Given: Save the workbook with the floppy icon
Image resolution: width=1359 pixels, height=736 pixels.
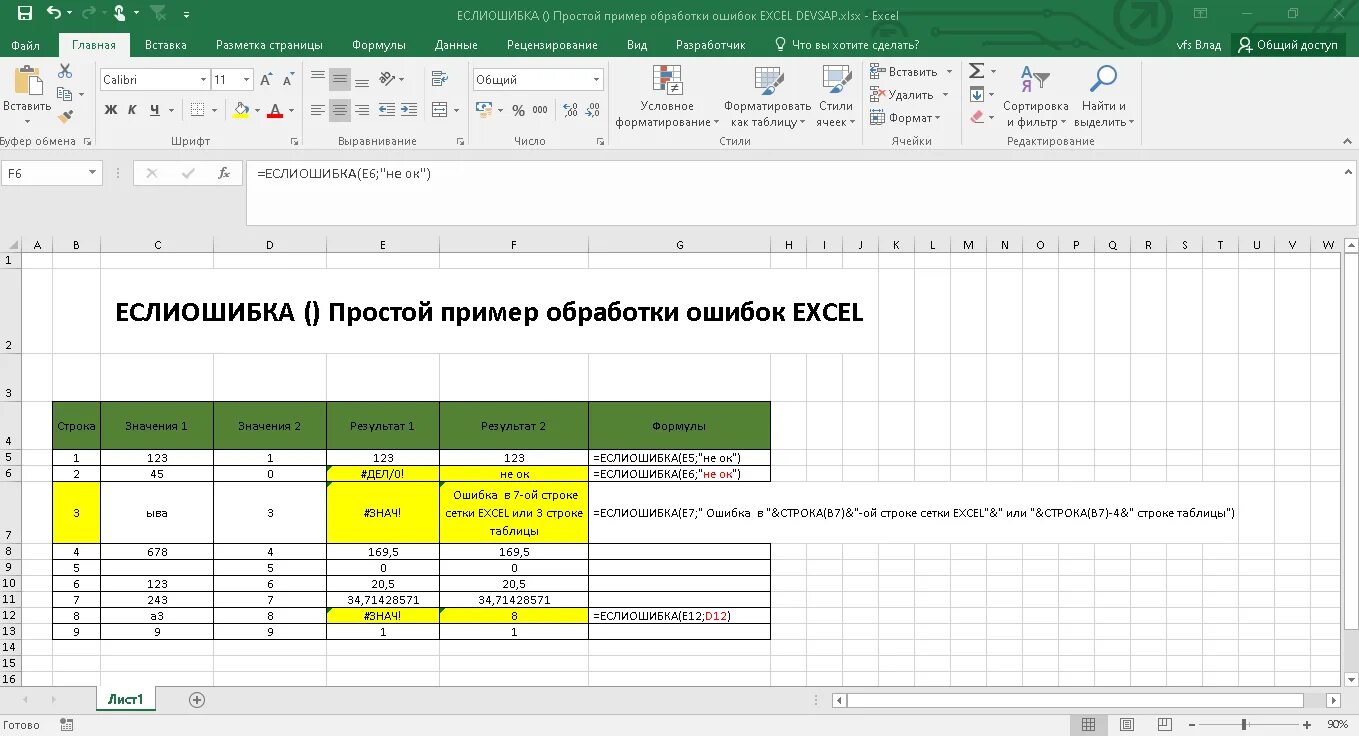Looking at the screenshot, I should (24, 14).
